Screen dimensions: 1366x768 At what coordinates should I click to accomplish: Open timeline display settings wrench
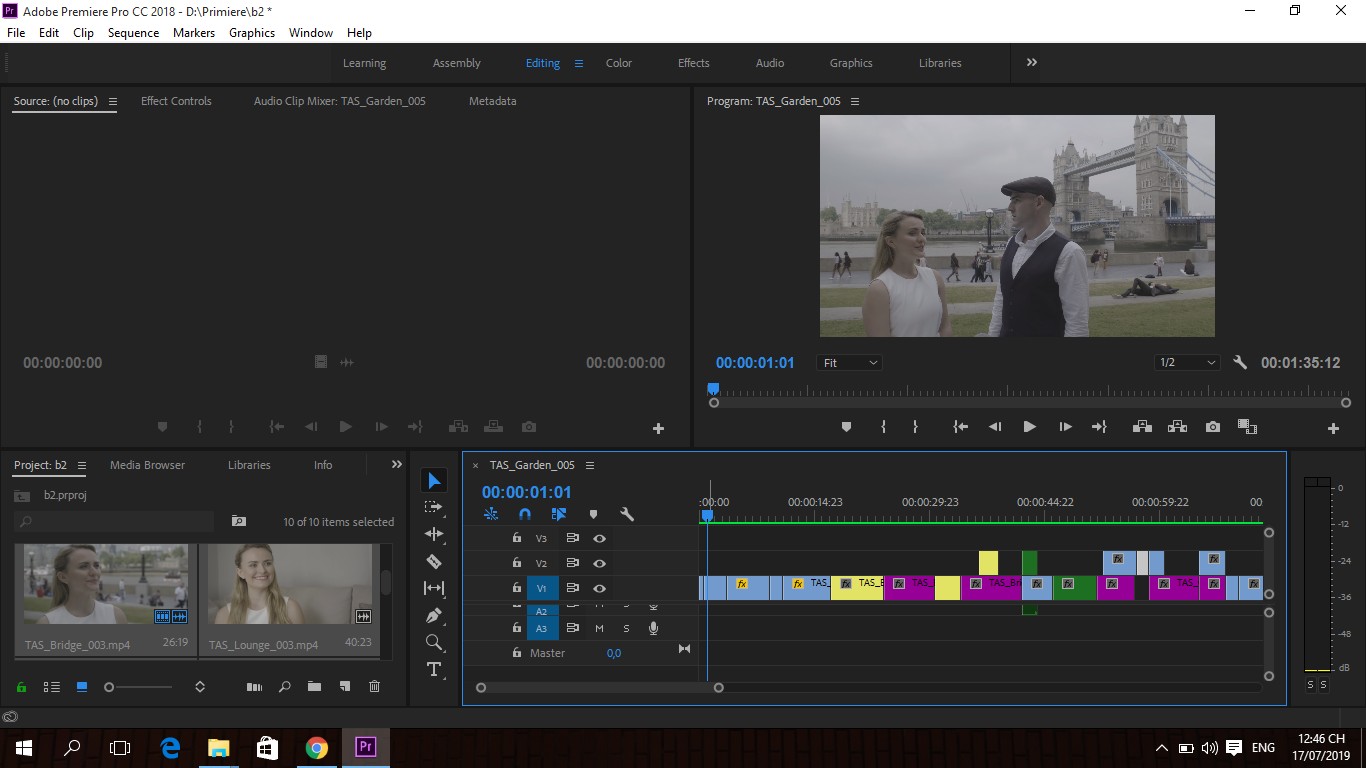click(627, 514)
